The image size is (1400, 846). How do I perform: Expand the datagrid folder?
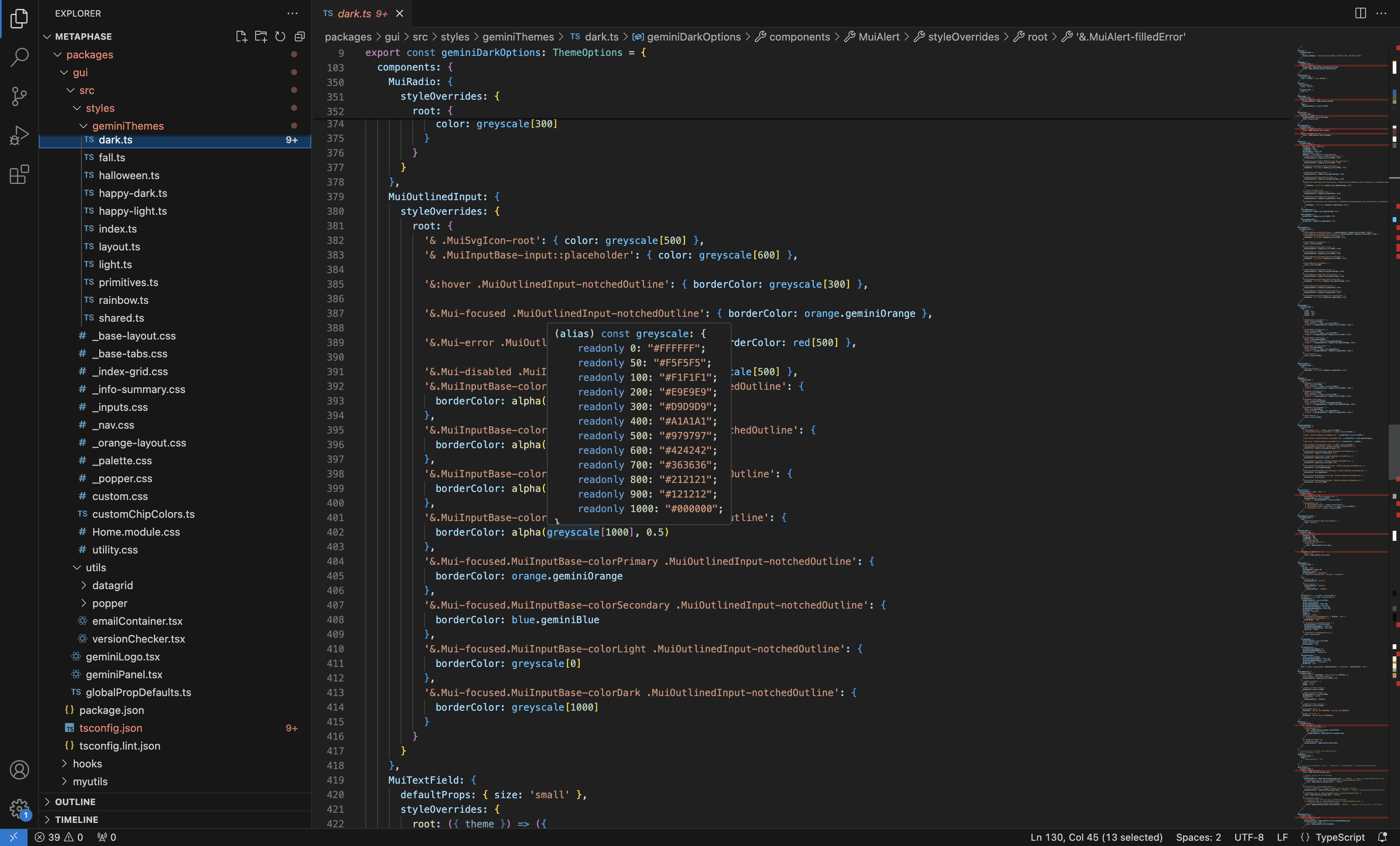coord(112,585)
